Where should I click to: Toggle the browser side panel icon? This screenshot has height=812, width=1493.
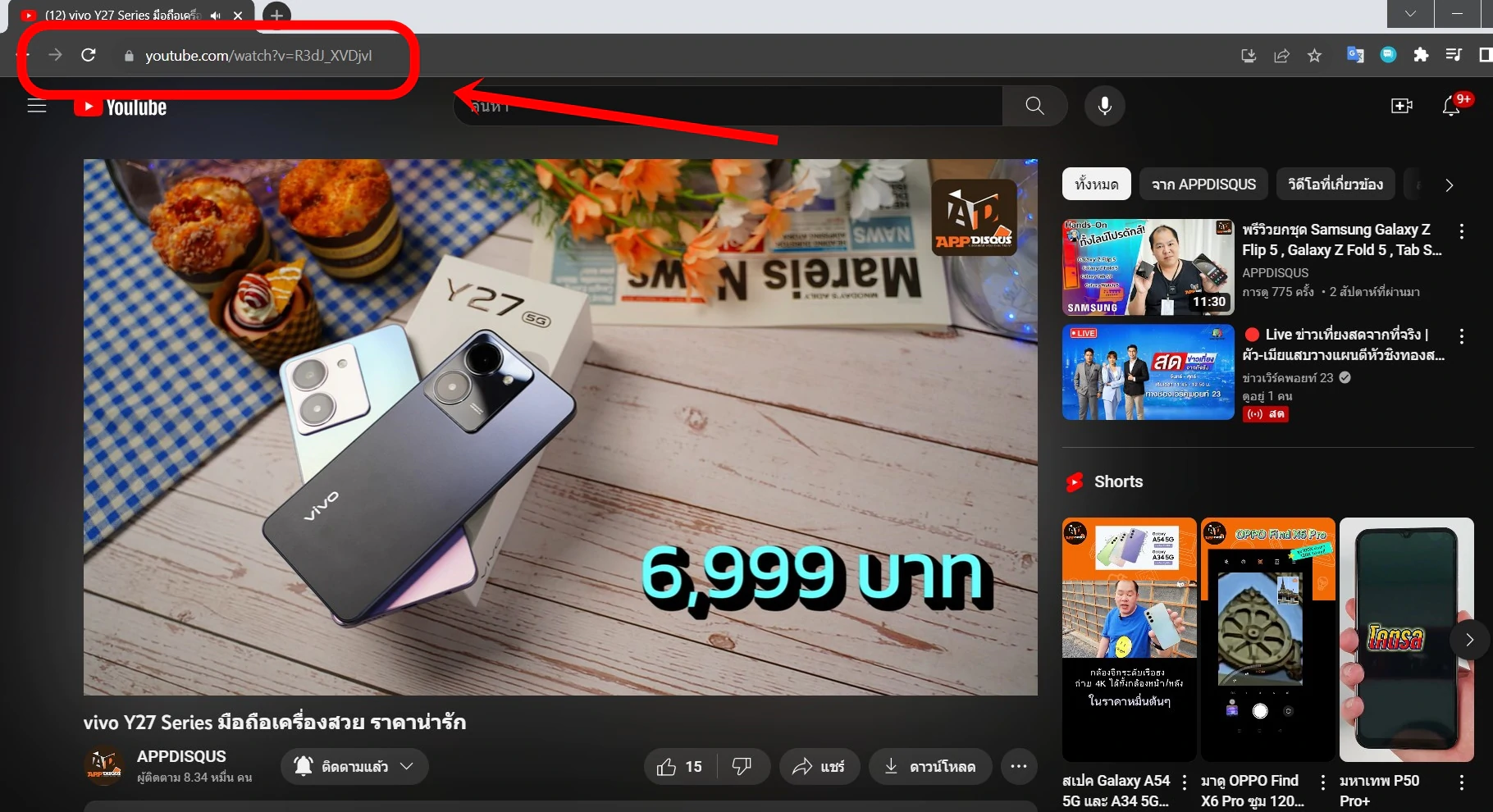pyautogui.click(x=1485, y=55)
